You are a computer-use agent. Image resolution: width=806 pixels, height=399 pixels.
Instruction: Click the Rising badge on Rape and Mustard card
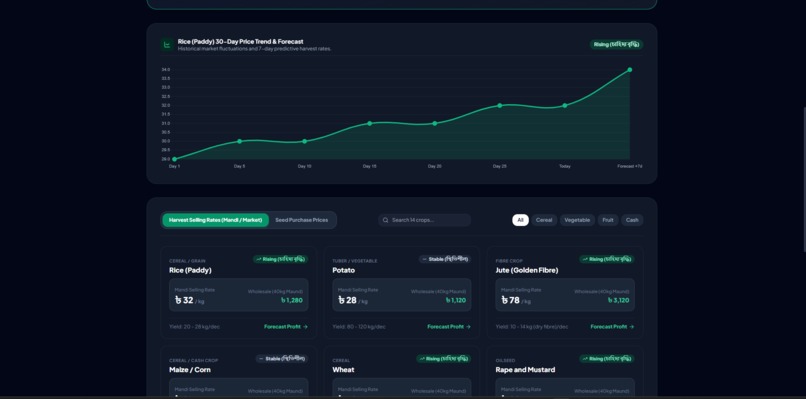(x=607, y=358)
